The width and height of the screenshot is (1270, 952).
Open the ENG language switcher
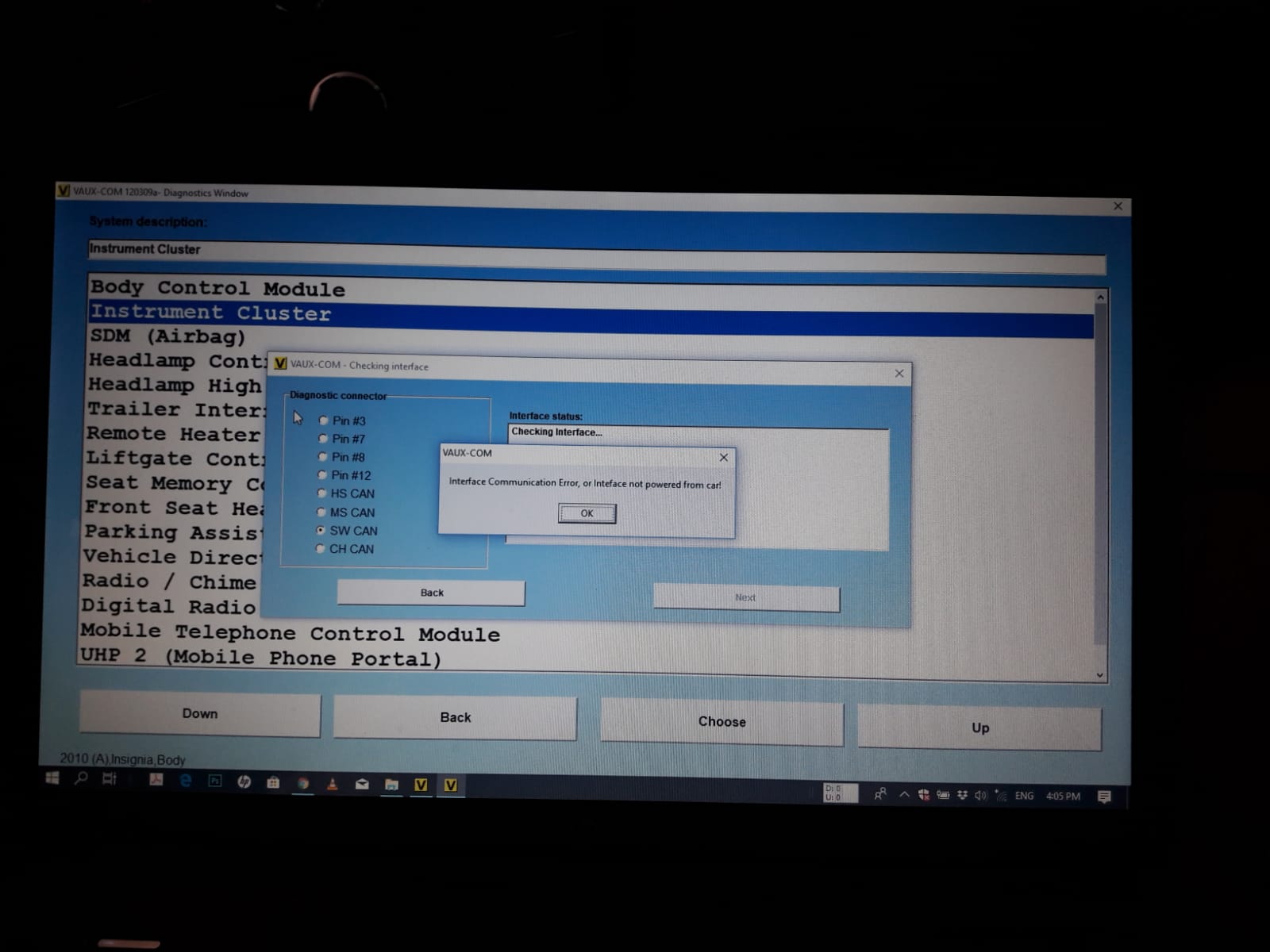coord(1024,795)
